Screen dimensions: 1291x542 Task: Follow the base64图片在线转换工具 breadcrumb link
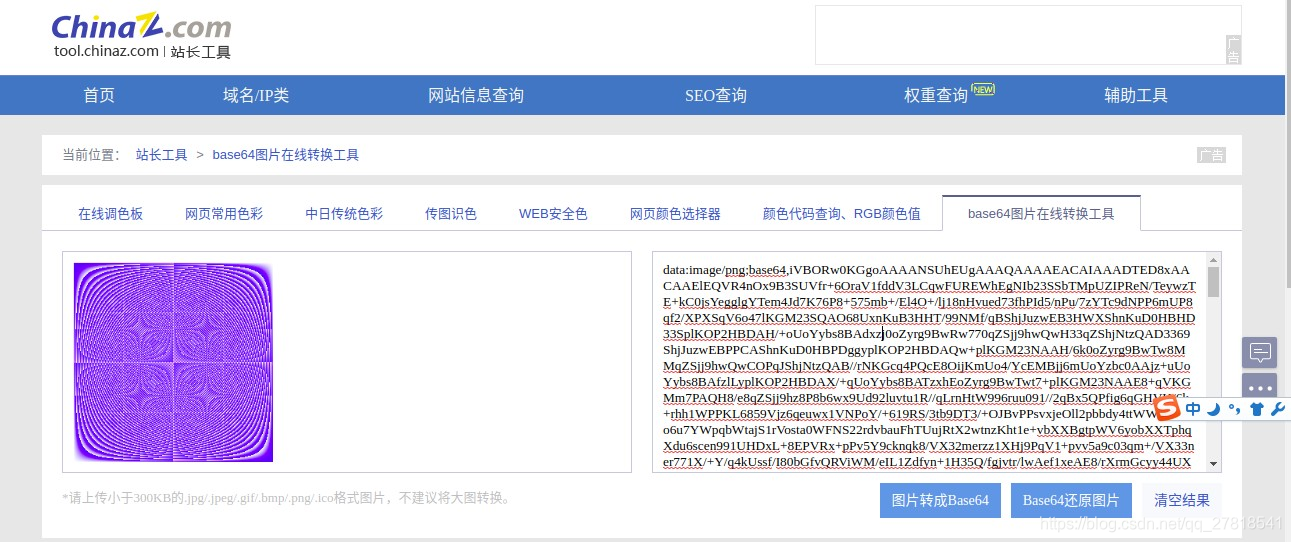(286, 155)
